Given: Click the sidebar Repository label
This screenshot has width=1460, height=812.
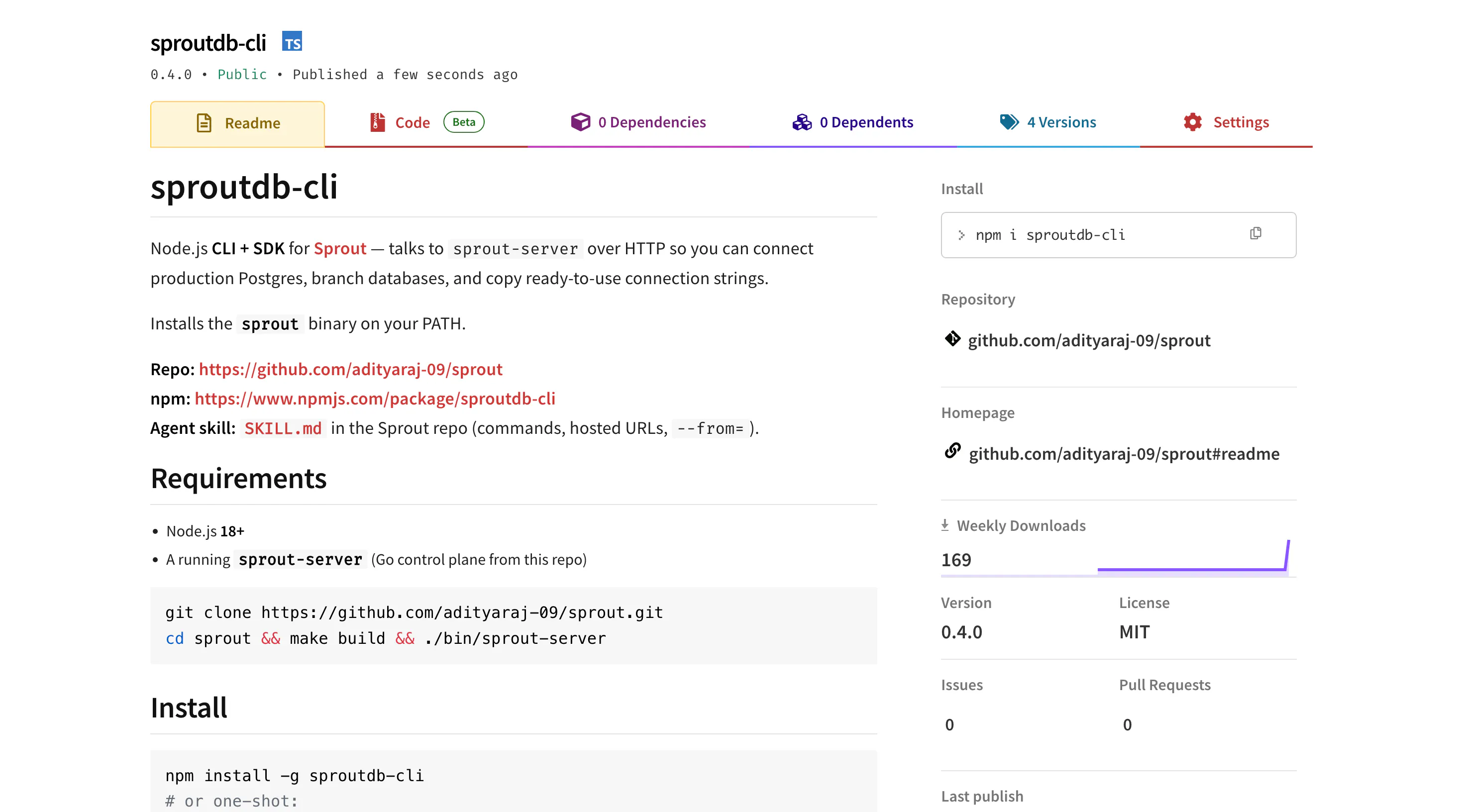Looking at the screenshot, I should (978, 299).
